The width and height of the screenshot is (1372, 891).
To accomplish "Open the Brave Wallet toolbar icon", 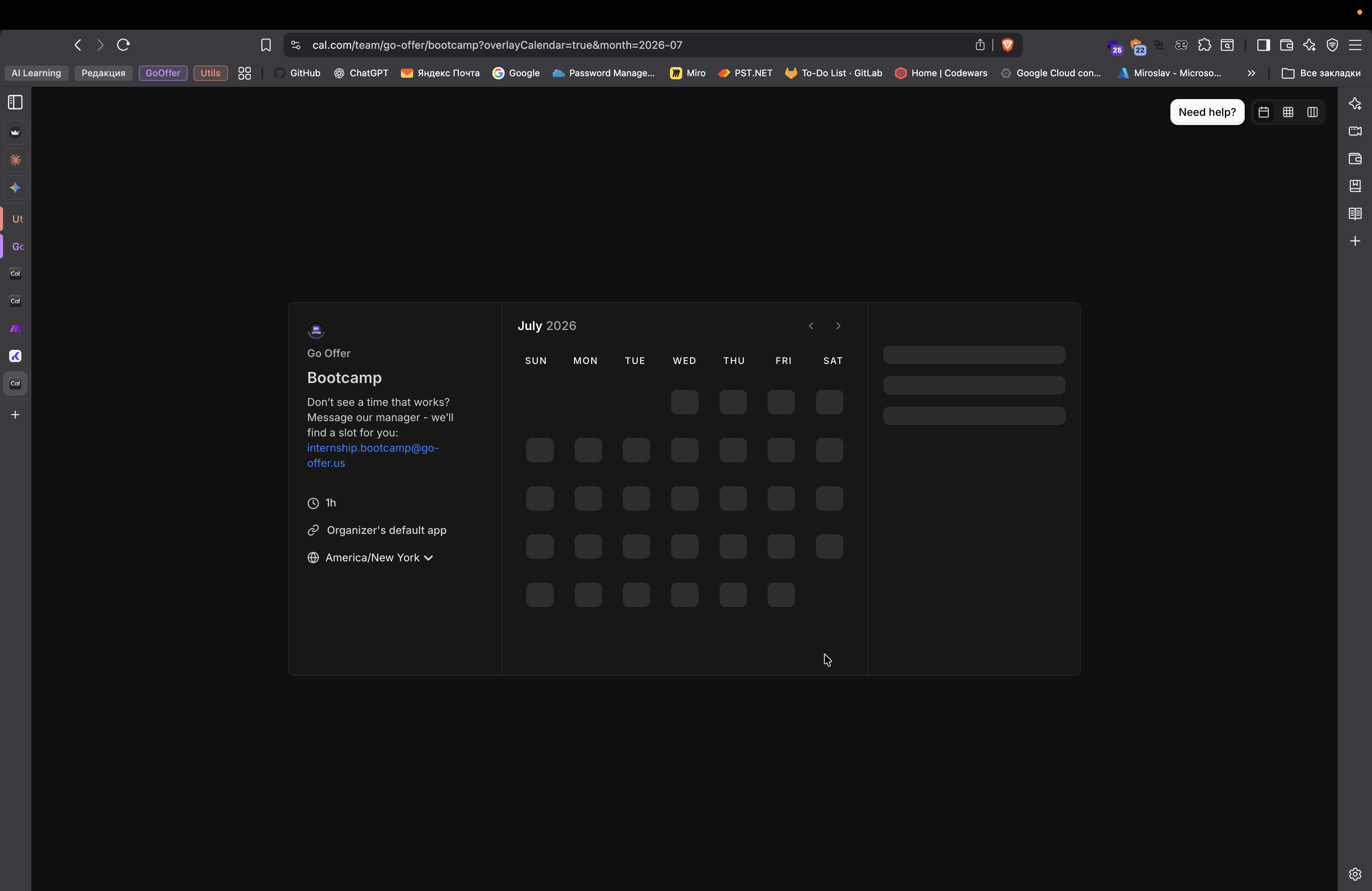I will (1286, 45).
